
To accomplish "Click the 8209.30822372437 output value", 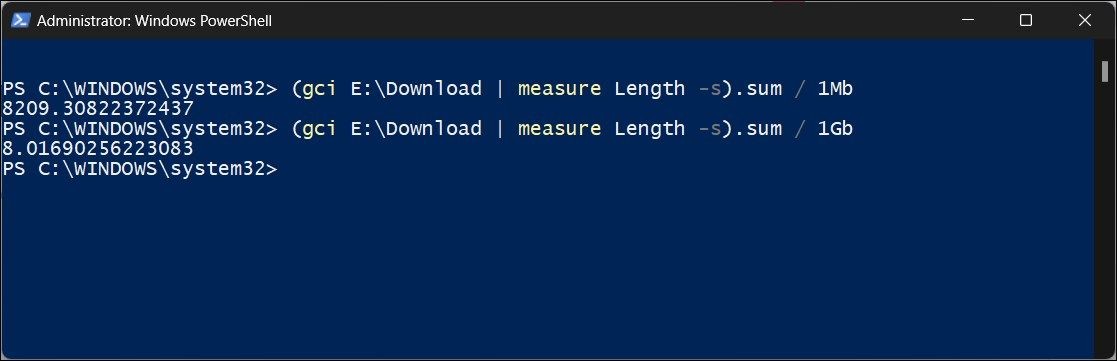I will tap(98, 108).
